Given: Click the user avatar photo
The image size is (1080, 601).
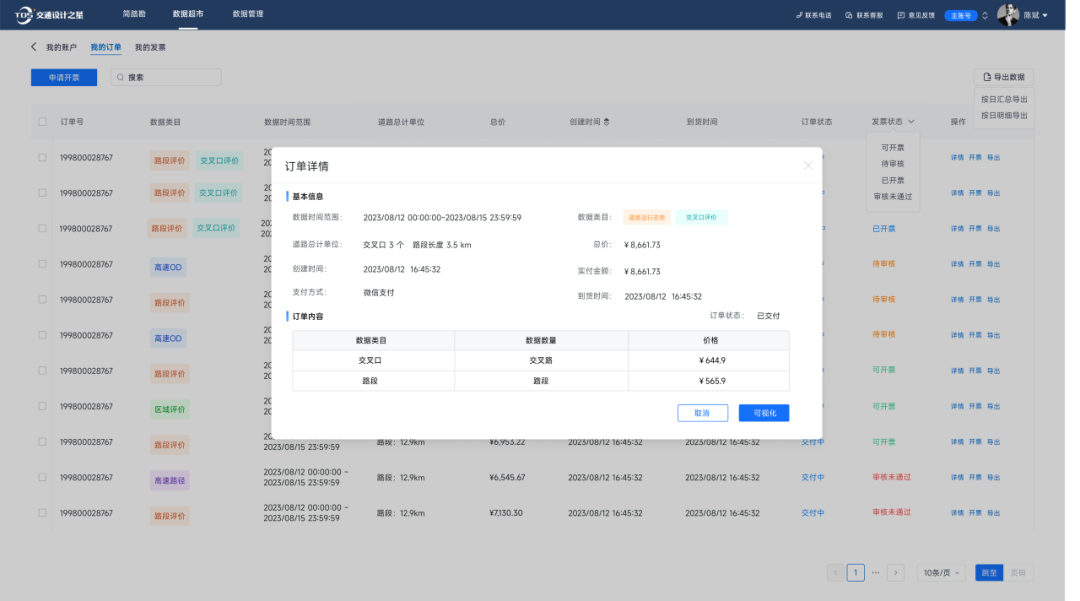Looking at the screenshot, I should (1008, 15).
